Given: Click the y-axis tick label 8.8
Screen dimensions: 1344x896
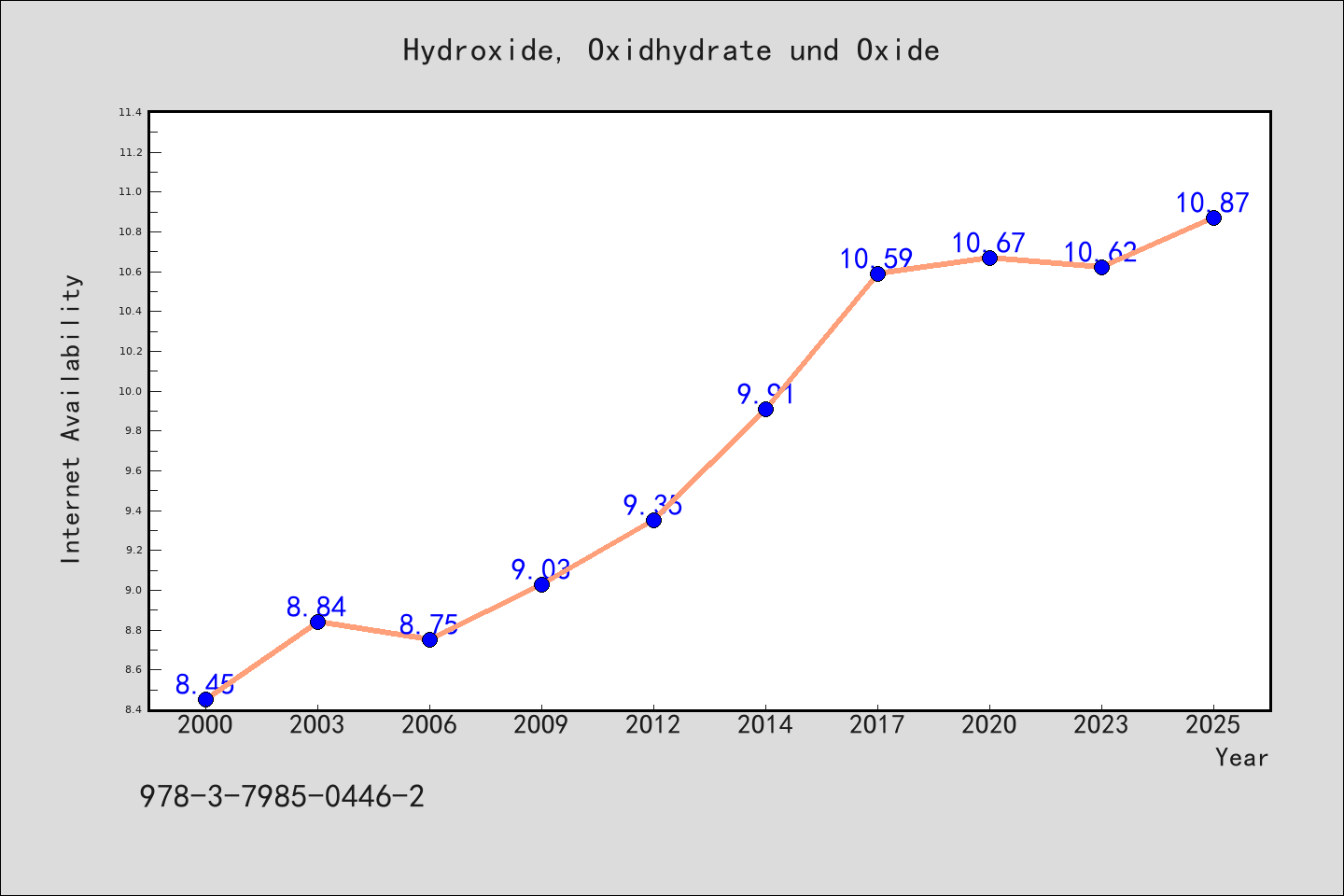Looking at the screenshot, I should coord(133,631).
